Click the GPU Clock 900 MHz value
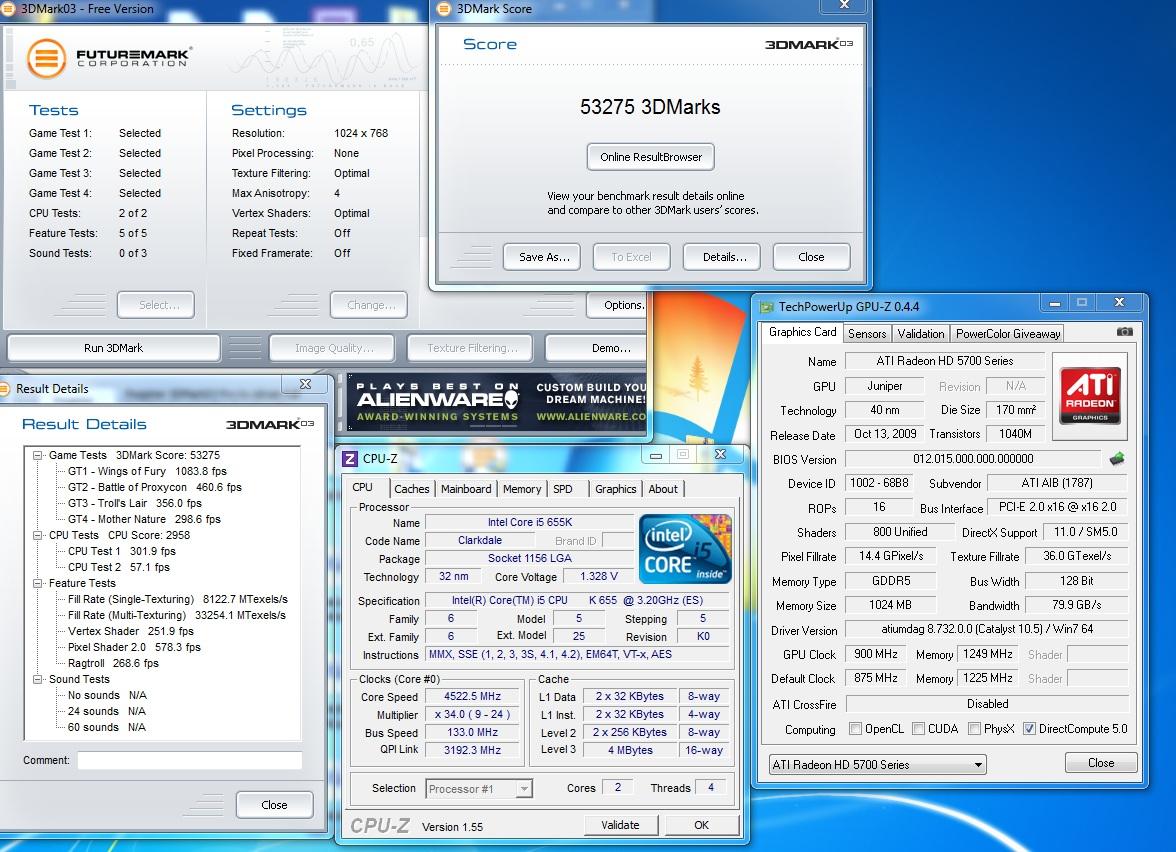 pyautogui.click(x=875, y=654)
